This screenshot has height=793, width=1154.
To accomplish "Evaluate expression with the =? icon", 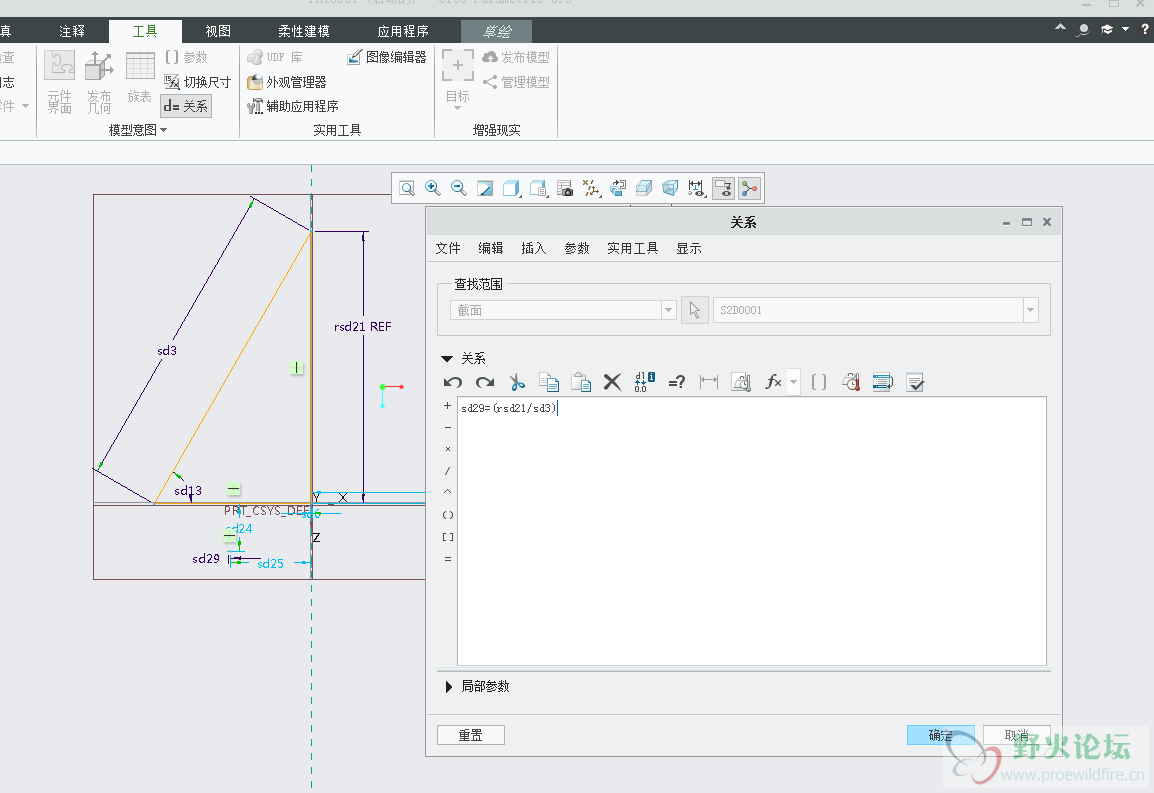I will 676,381.
